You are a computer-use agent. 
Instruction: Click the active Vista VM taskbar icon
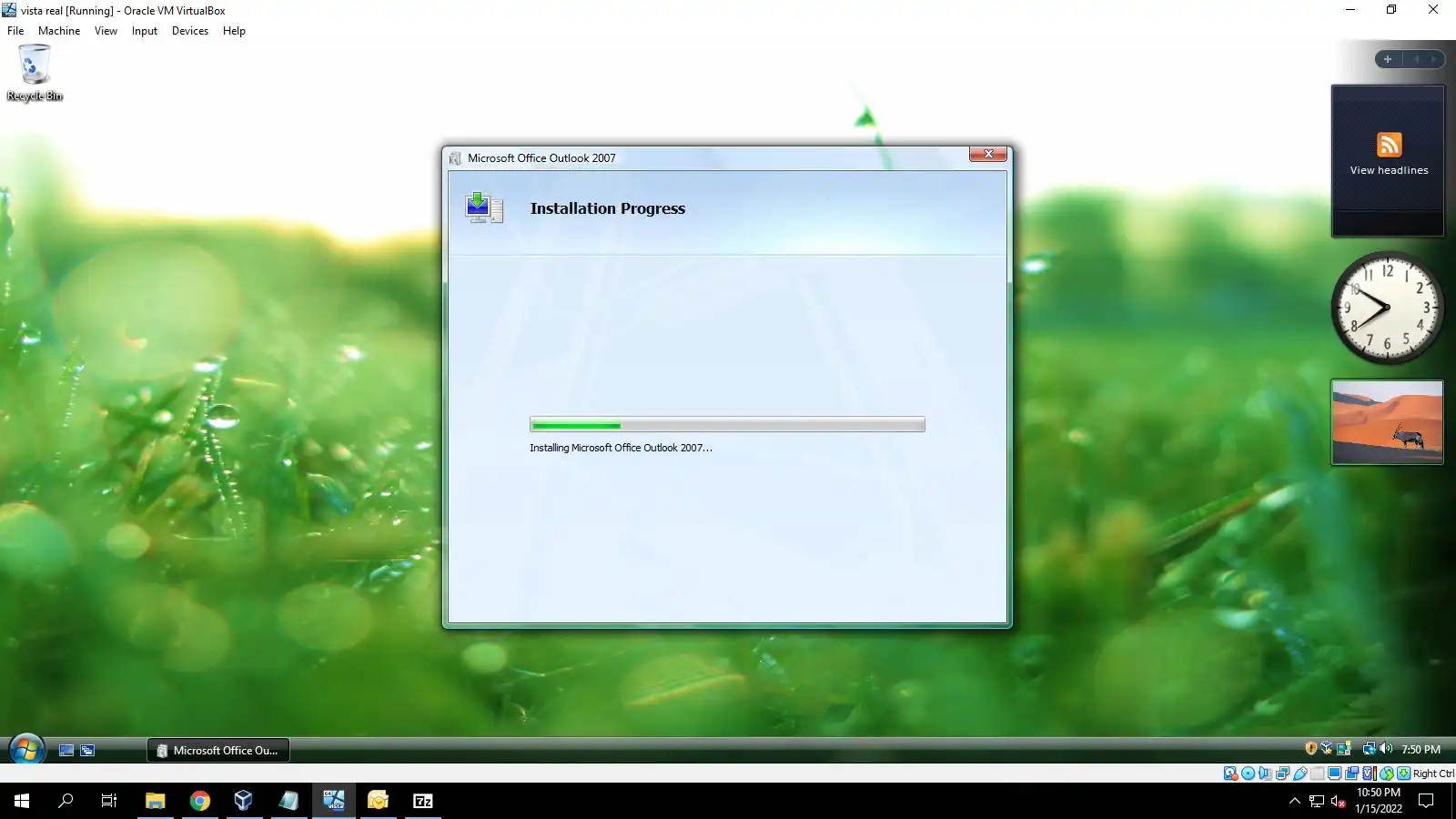(333, 801)
